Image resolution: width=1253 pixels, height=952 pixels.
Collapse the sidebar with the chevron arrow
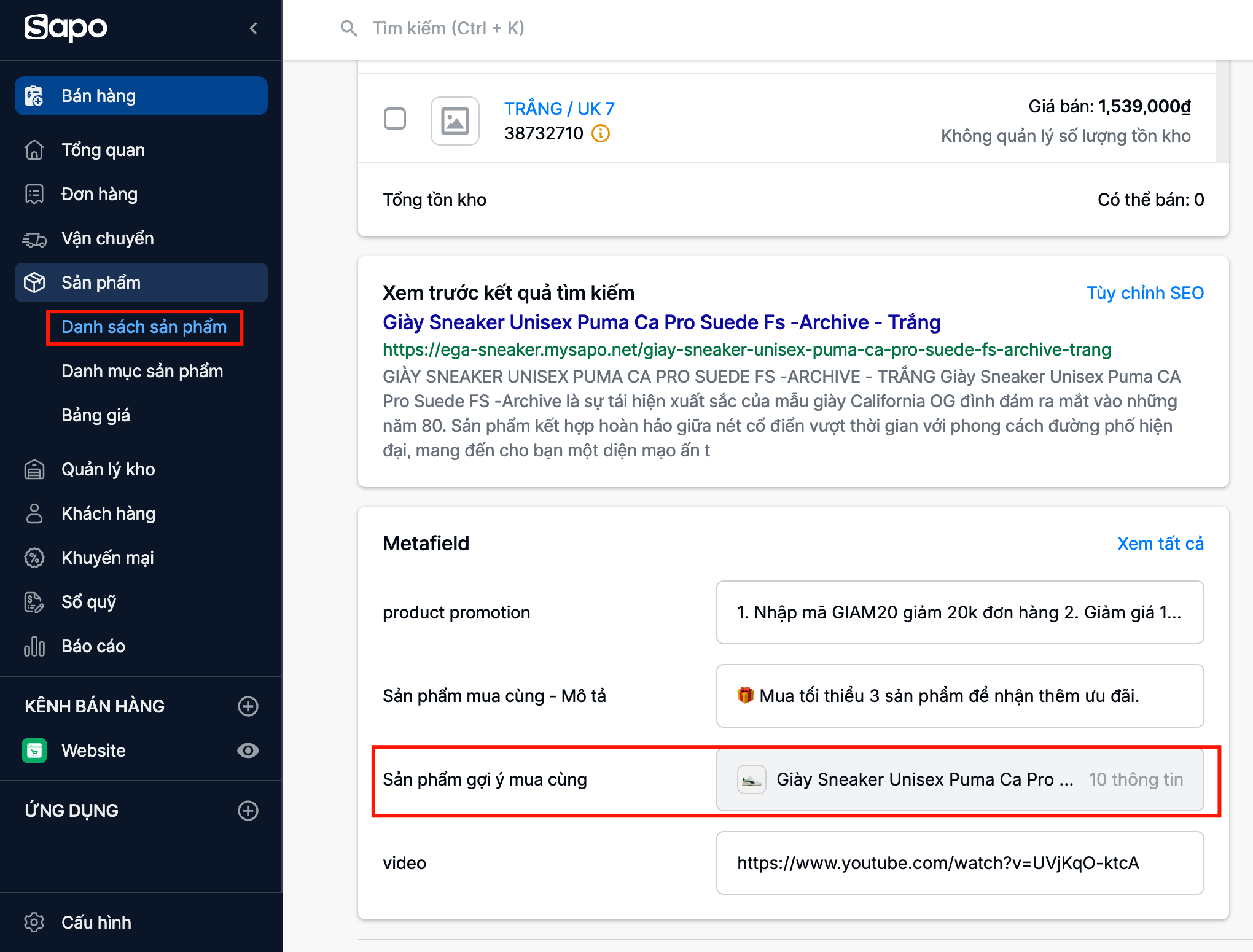tap(253, 28)
